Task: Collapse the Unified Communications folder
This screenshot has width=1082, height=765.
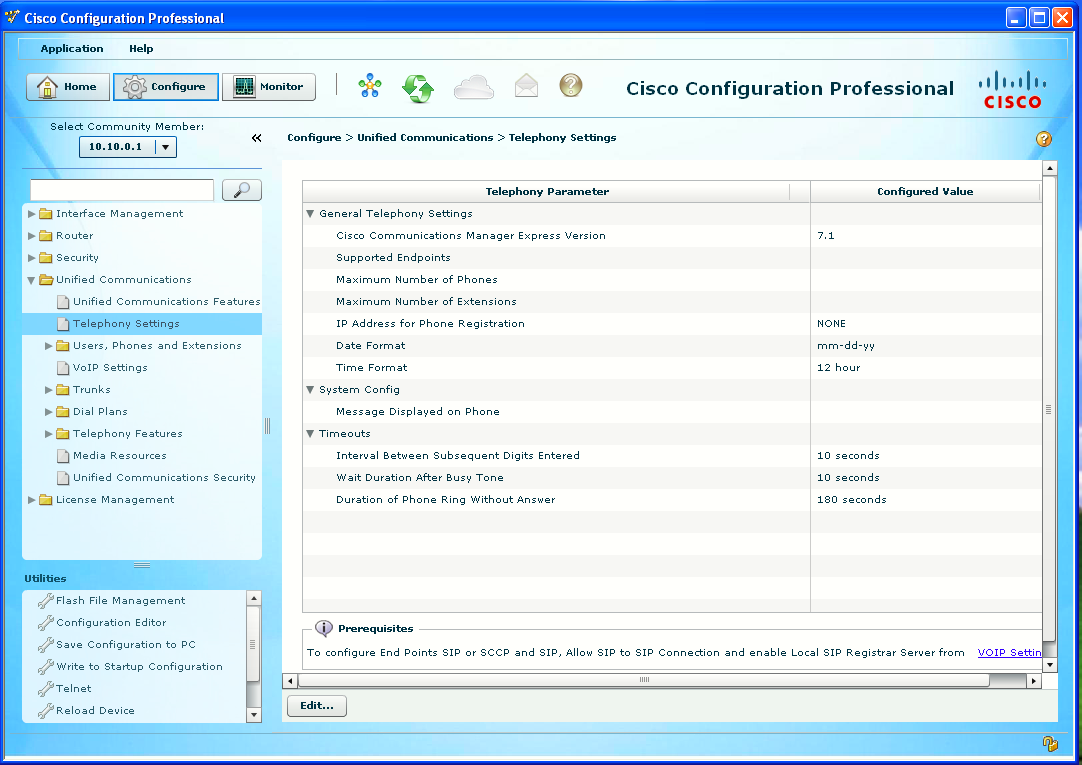Action: tap(31, 280)
